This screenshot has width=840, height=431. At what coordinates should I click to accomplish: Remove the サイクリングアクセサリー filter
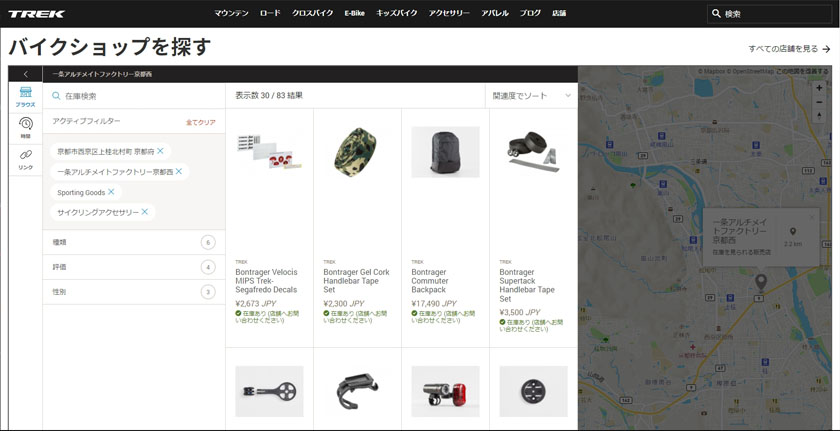145,212
